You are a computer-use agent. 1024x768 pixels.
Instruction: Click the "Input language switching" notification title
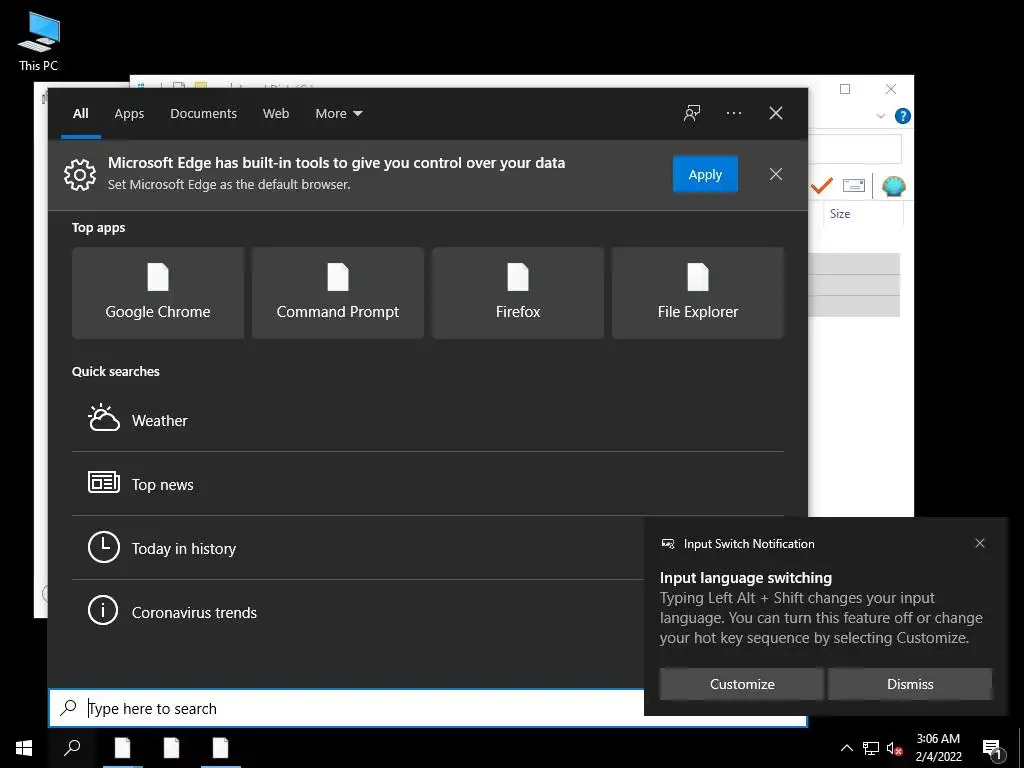coord(746,578)
